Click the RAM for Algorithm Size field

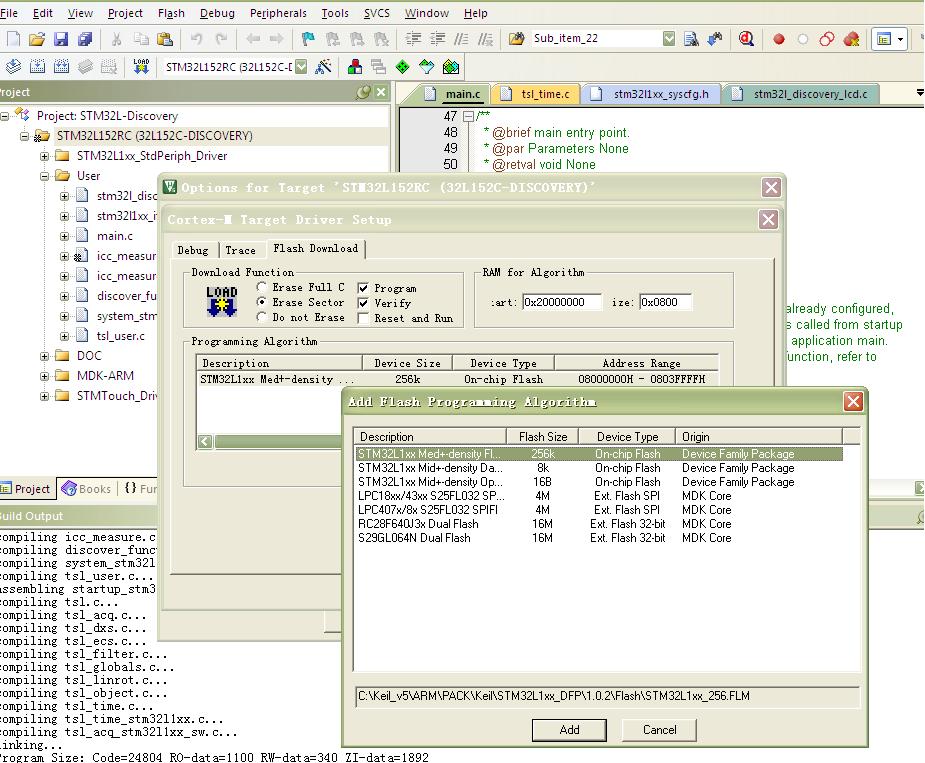pos(665,302)
